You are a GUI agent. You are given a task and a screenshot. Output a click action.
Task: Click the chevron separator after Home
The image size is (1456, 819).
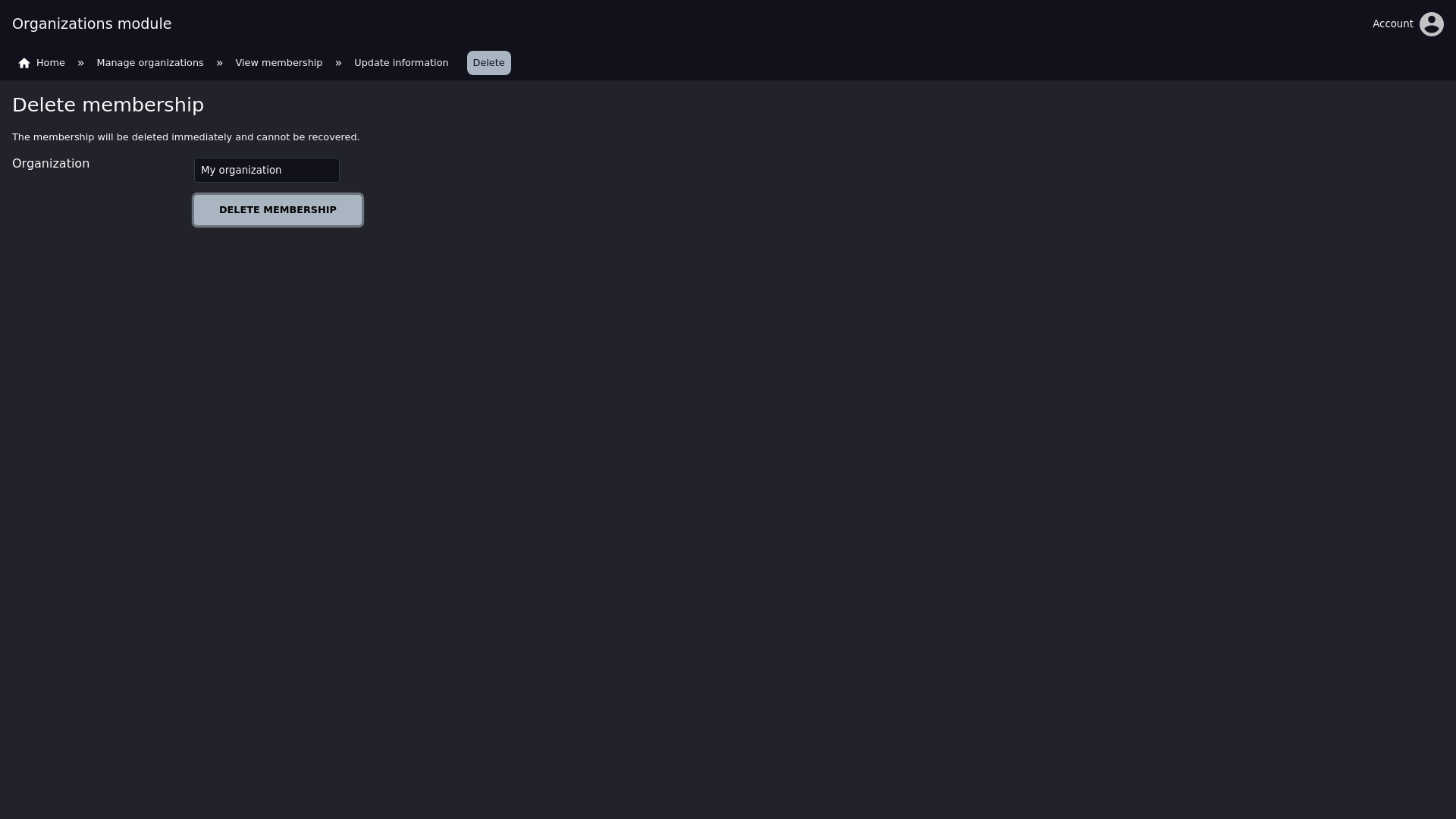click(80, 63)
